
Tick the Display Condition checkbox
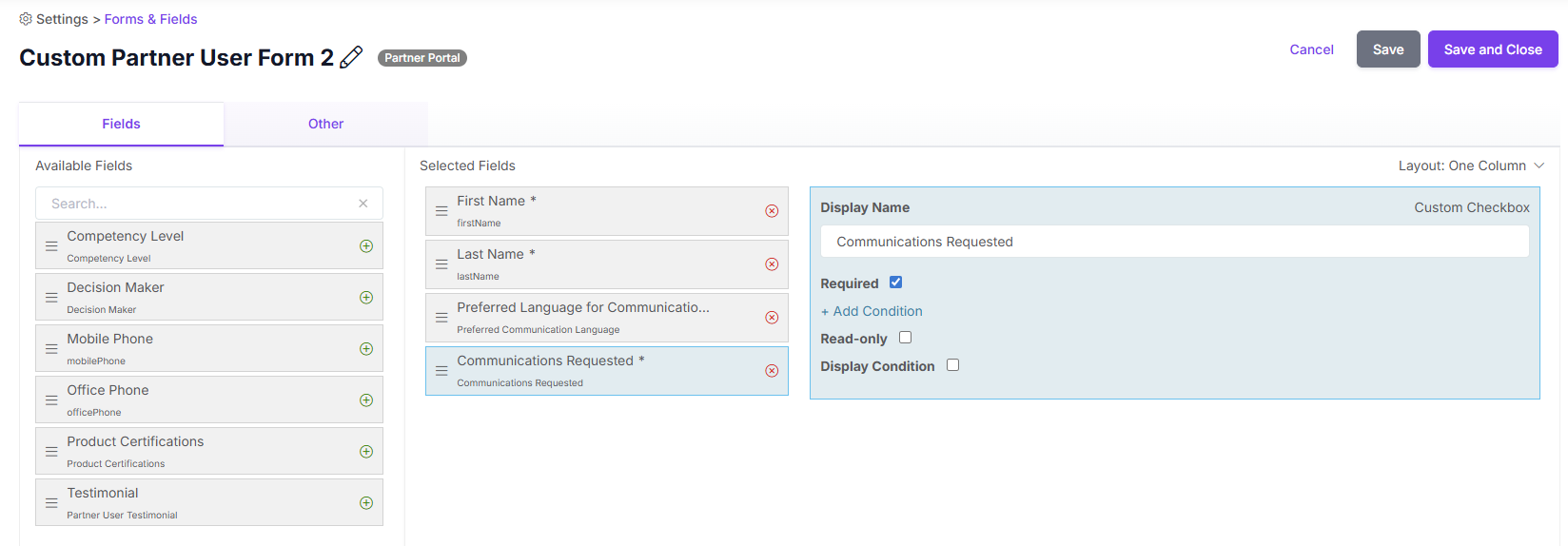[952, 365]
